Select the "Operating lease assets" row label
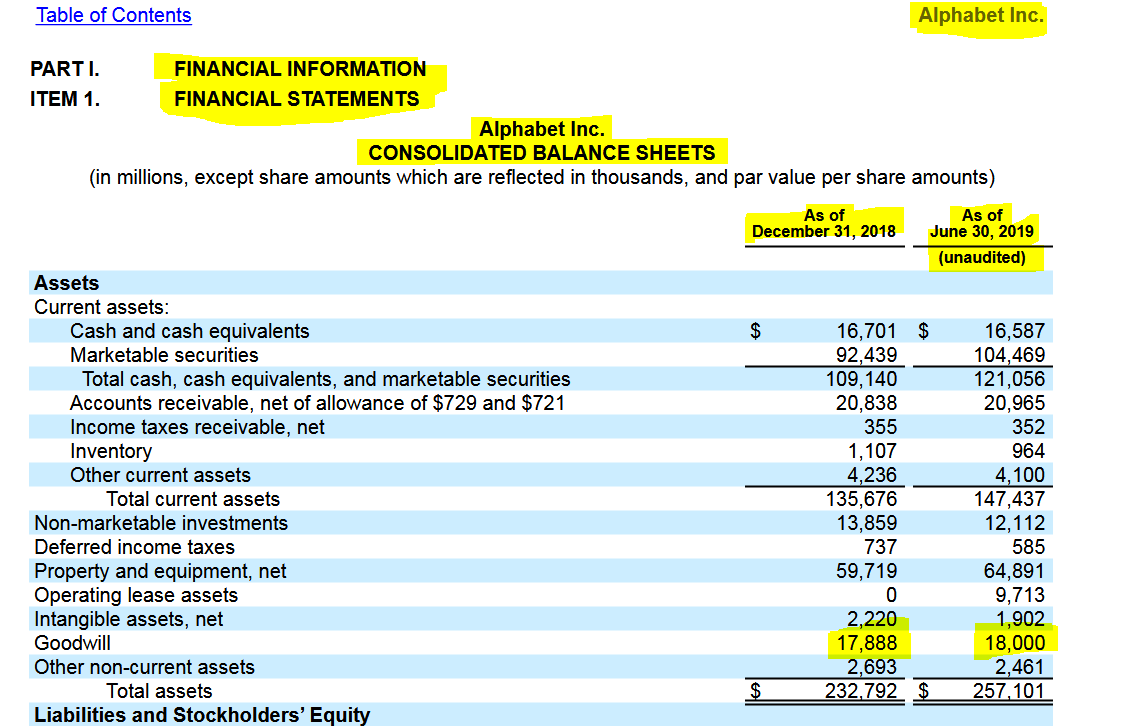 (136, 595)
